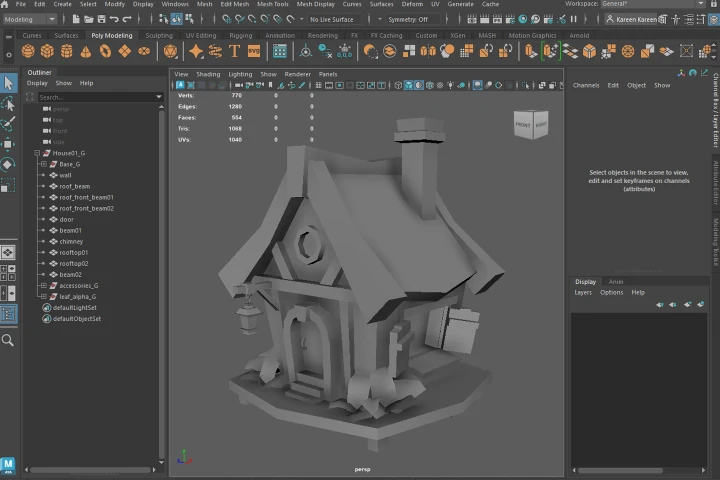Toggle the single perspective view layout button

[x=8, y=252]
